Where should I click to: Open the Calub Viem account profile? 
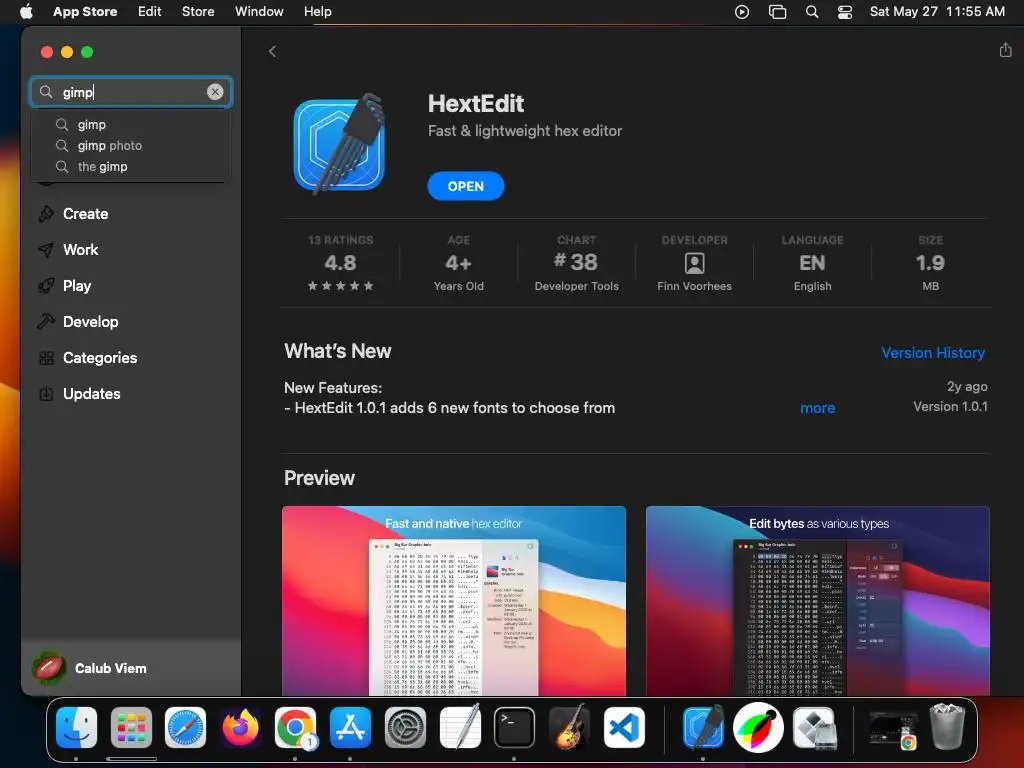pos(89,667)
